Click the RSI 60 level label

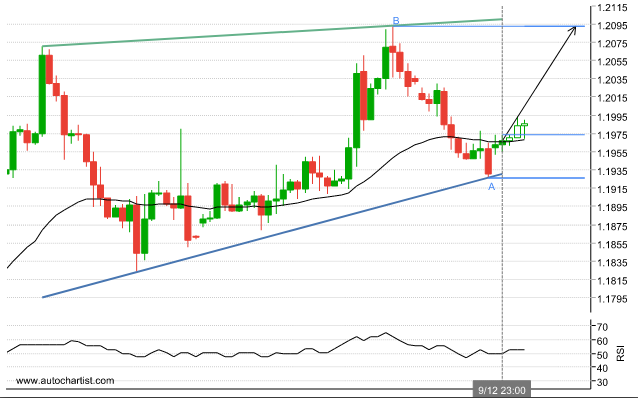[602, 341]
